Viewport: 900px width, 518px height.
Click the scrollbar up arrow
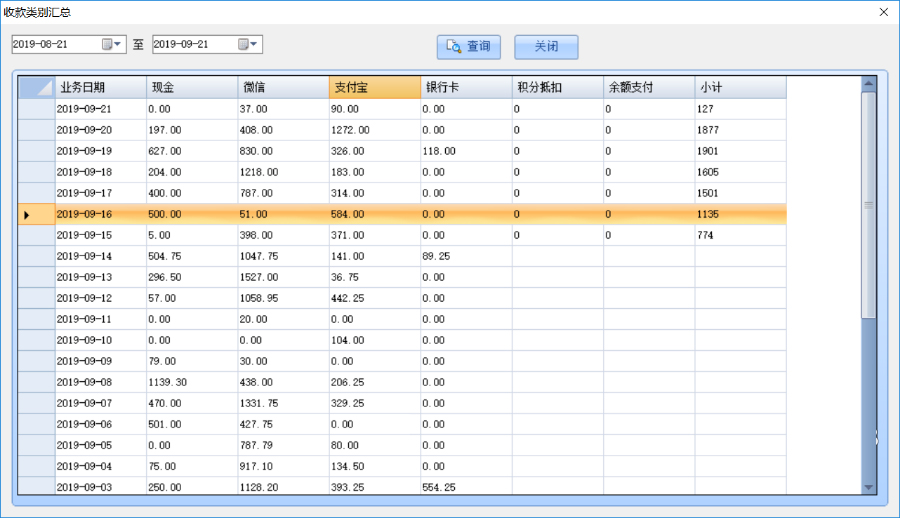coord(868,84)
